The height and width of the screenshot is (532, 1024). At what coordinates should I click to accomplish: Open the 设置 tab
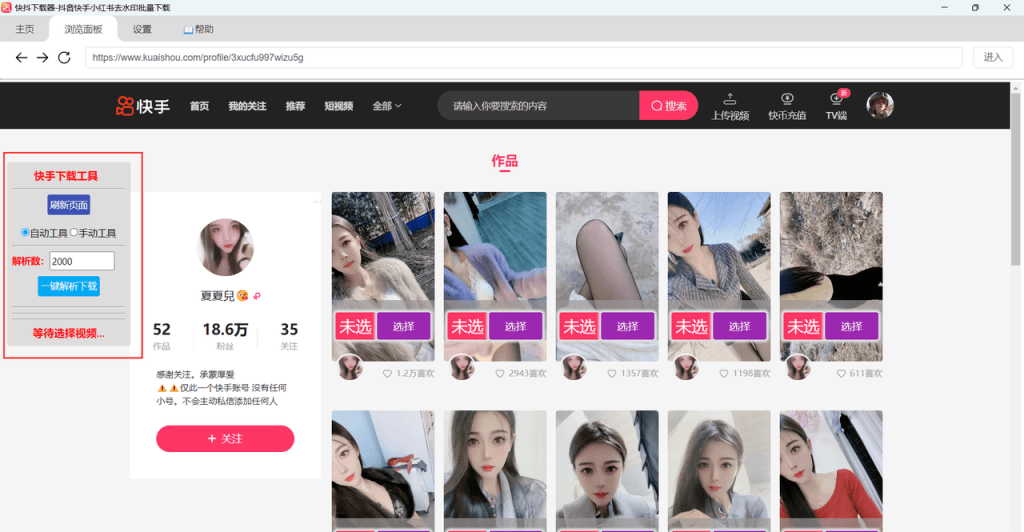tap(142, 29)
